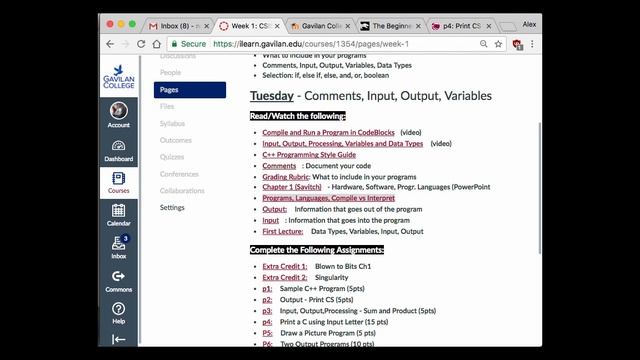Open Programs, Languages, Compile vs Interpret
The image size is (640, 360).
(329, 198)
